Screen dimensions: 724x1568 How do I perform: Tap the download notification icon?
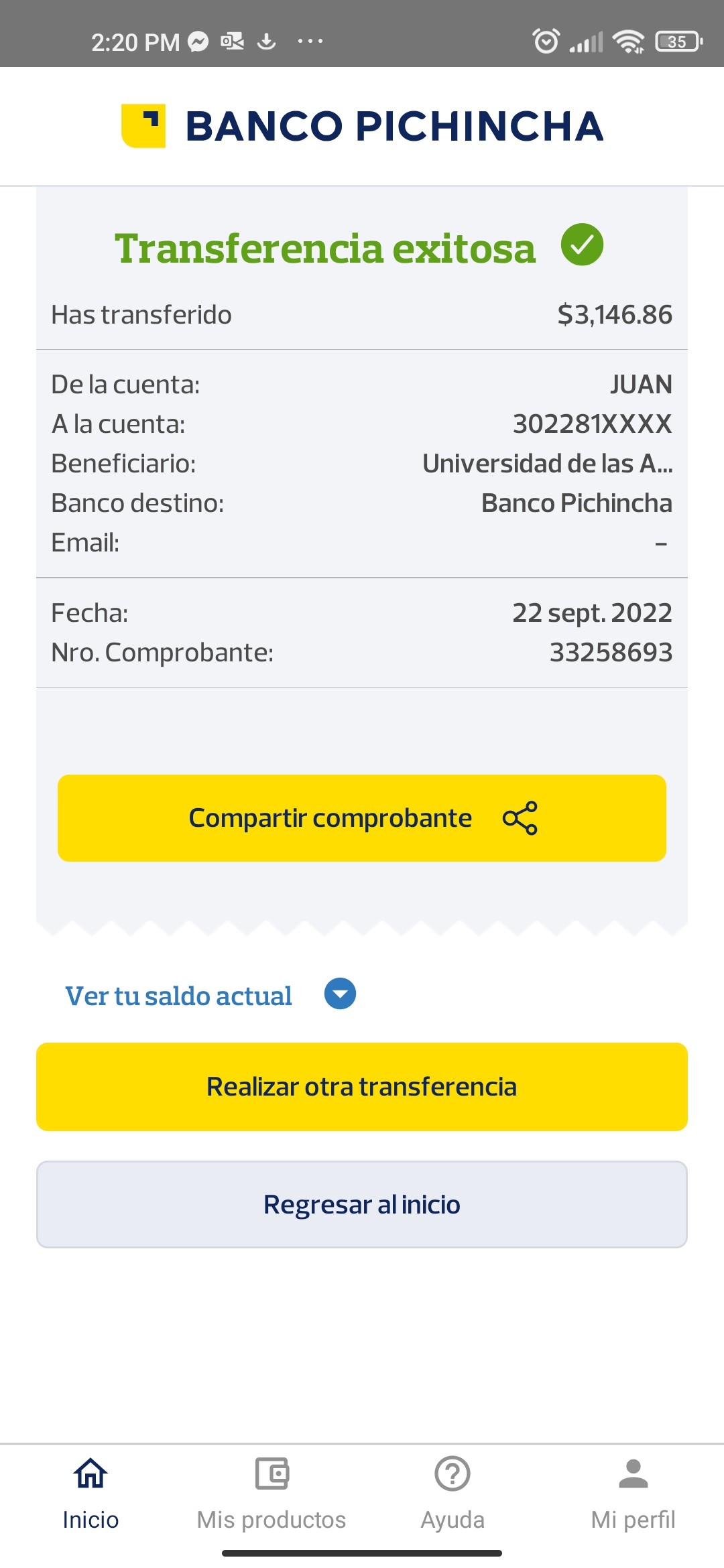[267, 42]
